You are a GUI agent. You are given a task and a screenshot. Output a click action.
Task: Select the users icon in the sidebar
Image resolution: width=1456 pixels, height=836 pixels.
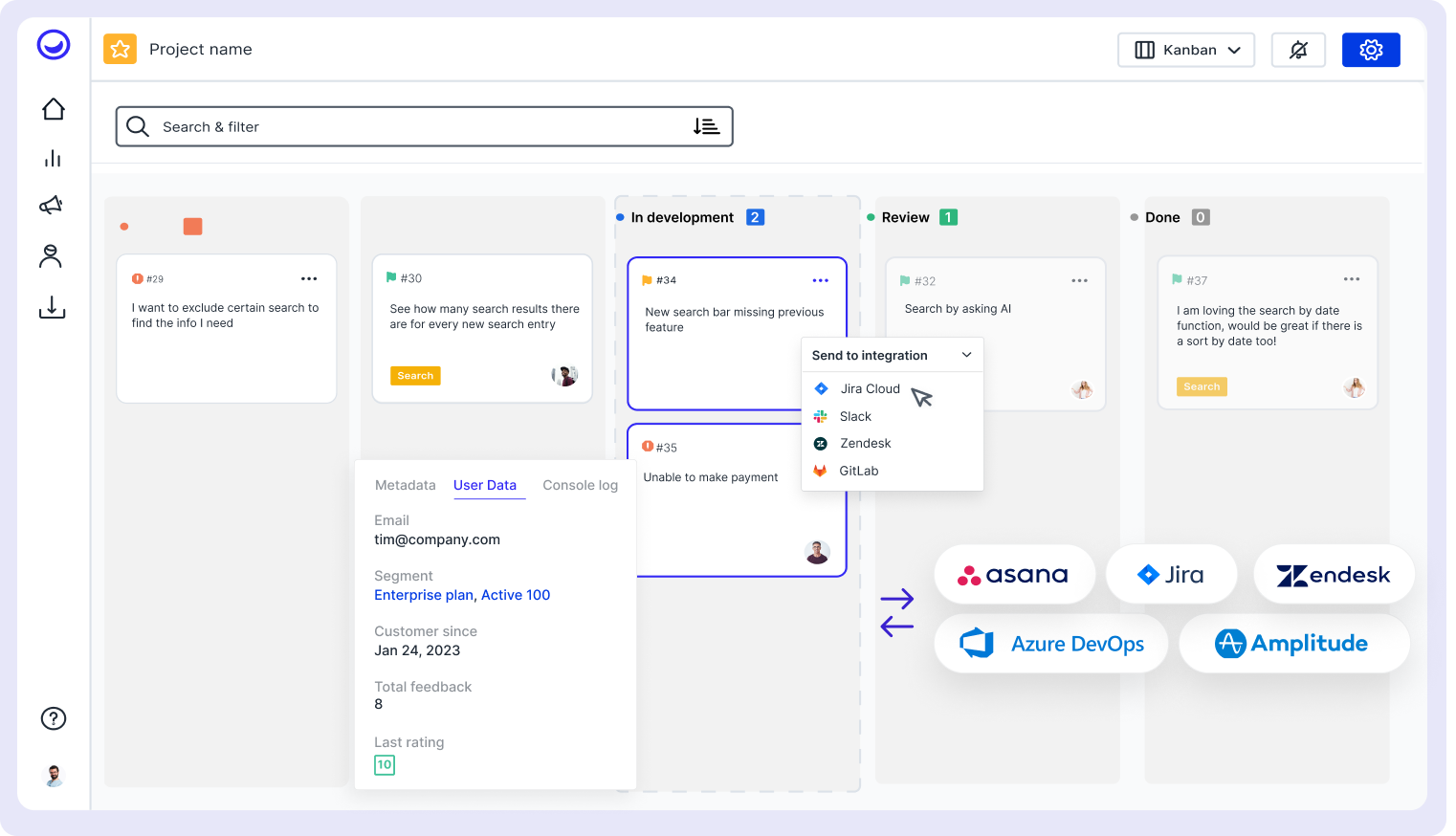point(53,255)
